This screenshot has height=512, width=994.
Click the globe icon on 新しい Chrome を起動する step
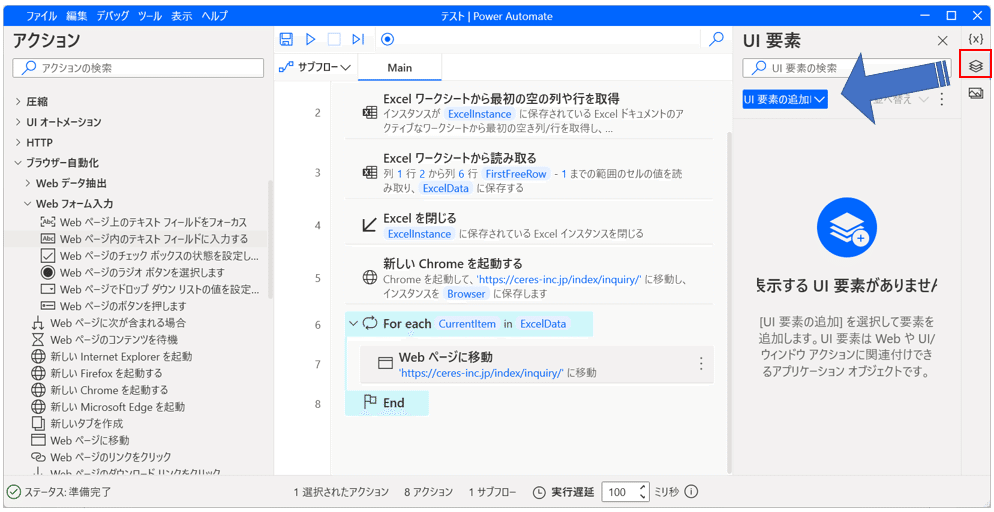(369, 278)
